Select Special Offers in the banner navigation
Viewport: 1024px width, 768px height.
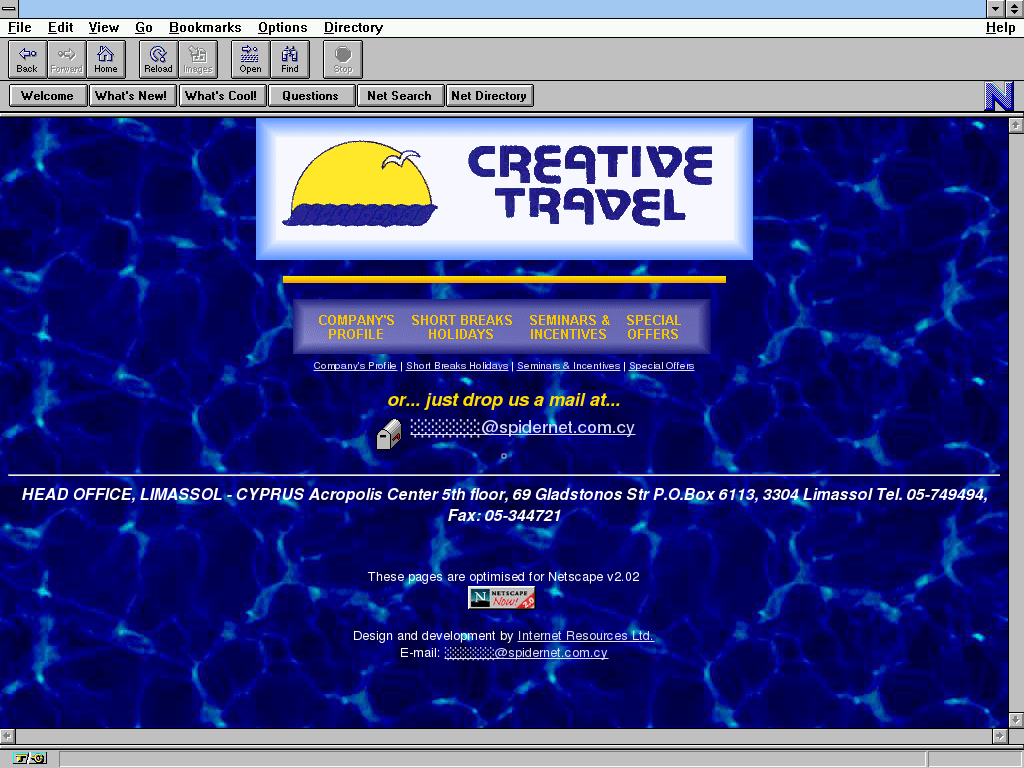(653, 327)
